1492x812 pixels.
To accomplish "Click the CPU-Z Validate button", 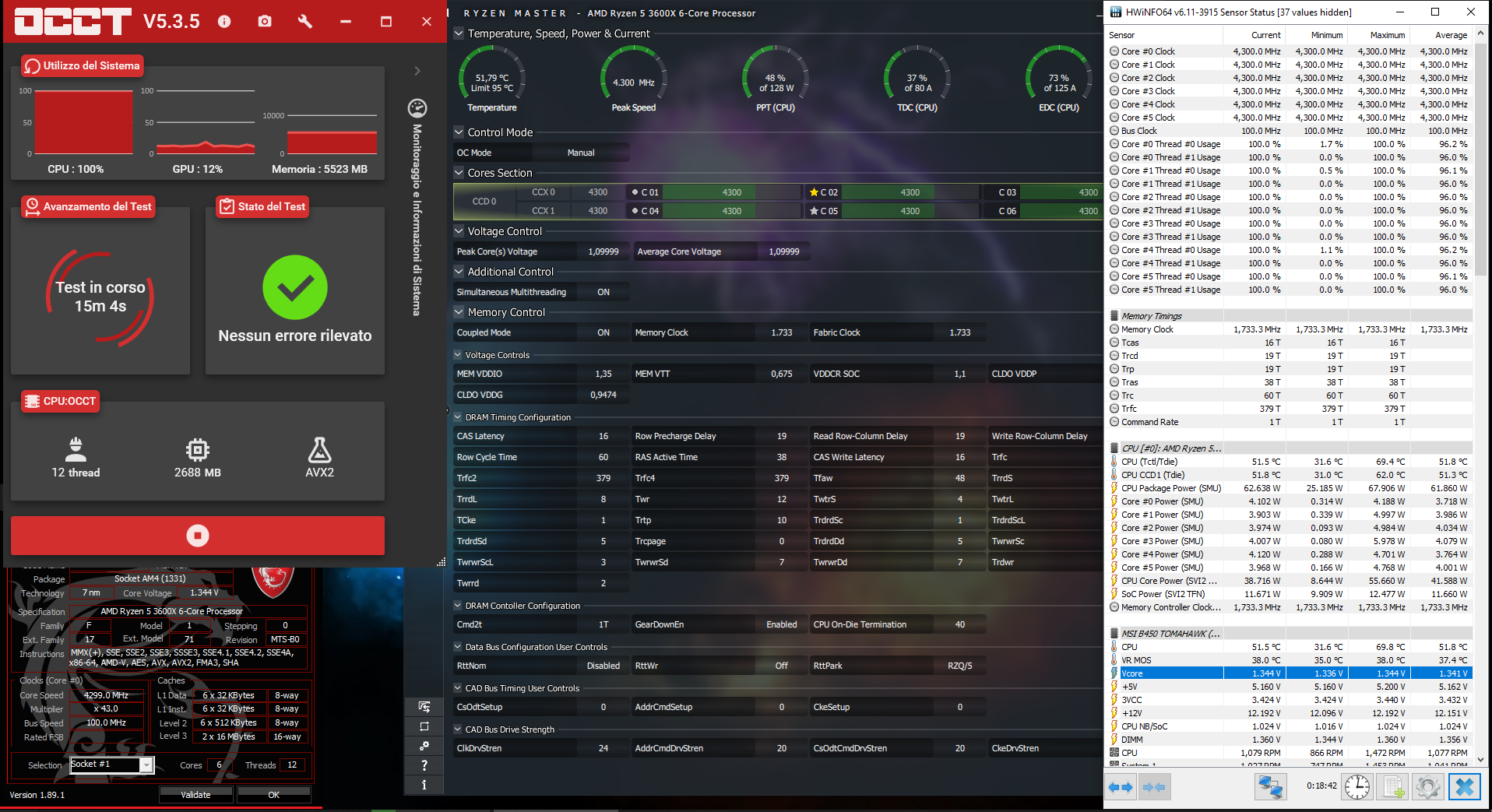I will pos(196,795).
